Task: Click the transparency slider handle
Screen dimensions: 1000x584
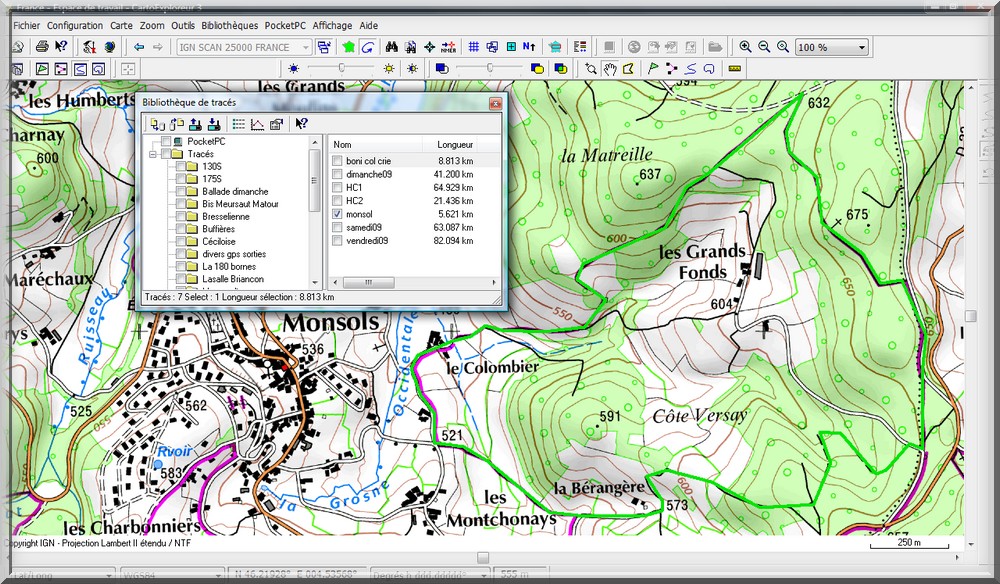Action: coord(490,68)
